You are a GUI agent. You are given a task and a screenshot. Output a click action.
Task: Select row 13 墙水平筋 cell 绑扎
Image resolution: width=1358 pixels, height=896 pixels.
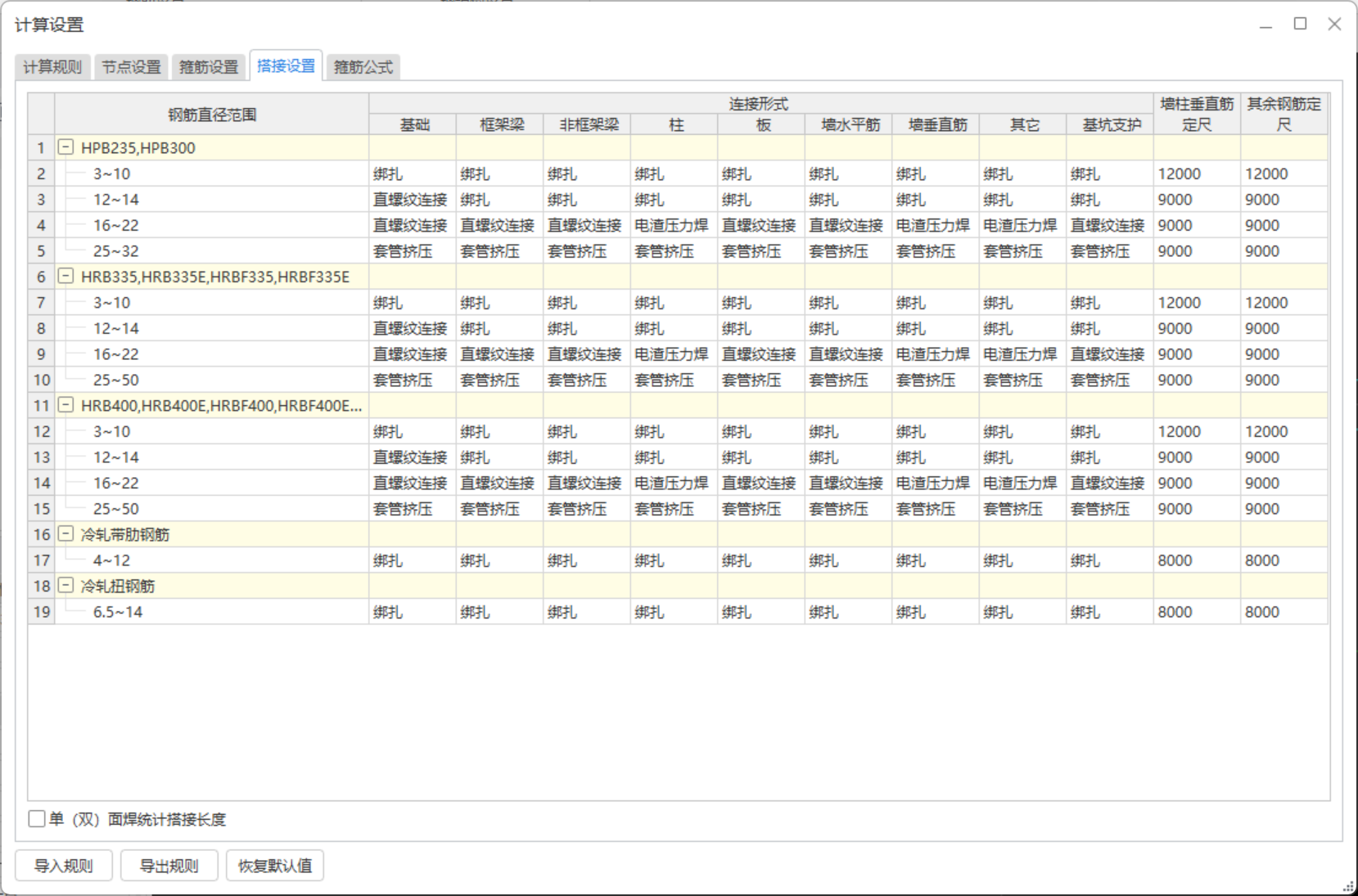pyautogui.click(x=849, y=457)
